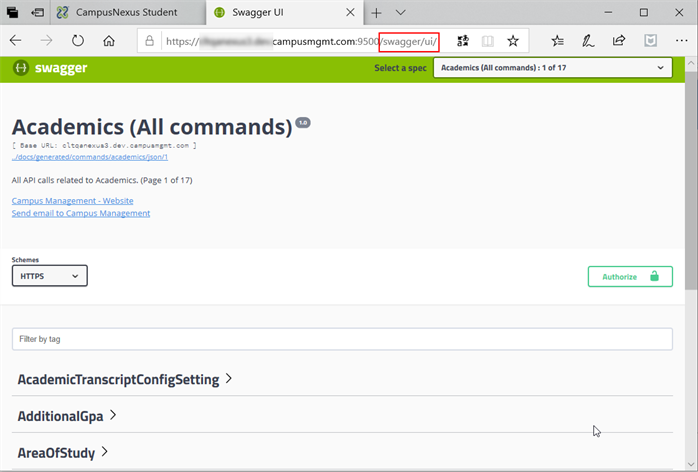Open the tabs you've set aside icon
698x472 pixels.
(12, 12)
